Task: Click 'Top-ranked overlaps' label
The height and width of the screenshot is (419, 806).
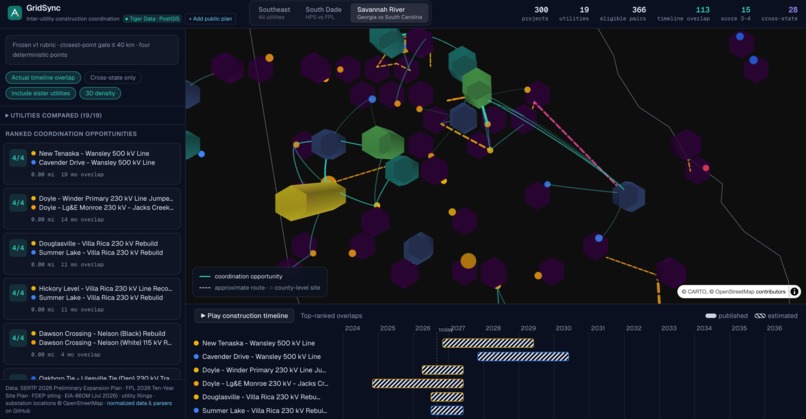Action: coord(331,316)
